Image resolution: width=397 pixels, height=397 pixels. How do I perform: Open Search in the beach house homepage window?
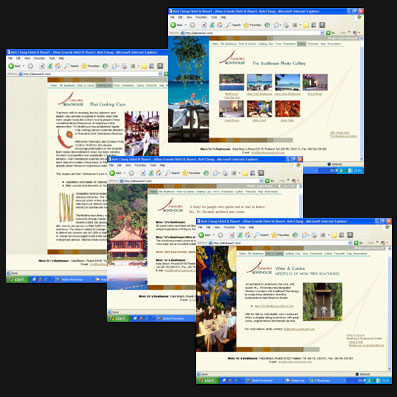tap(172, 173)
